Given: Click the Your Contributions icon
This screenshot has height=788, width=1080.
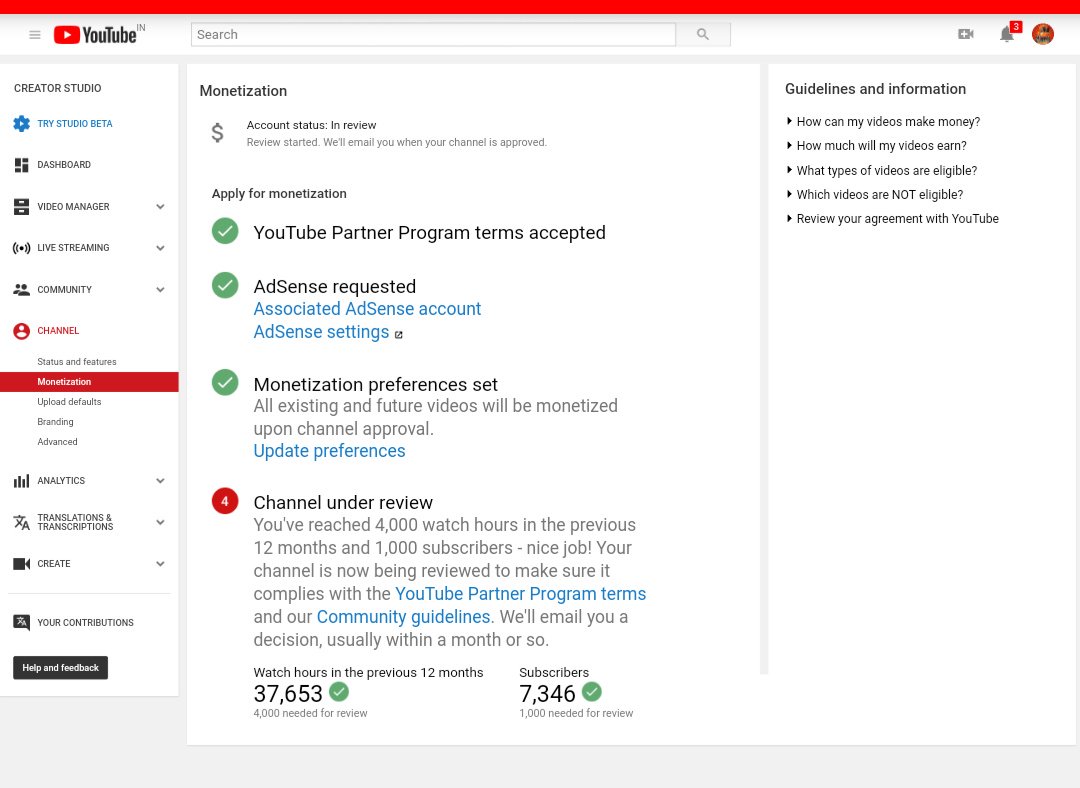Looking at the screenshot, I should tap(21, 622).
